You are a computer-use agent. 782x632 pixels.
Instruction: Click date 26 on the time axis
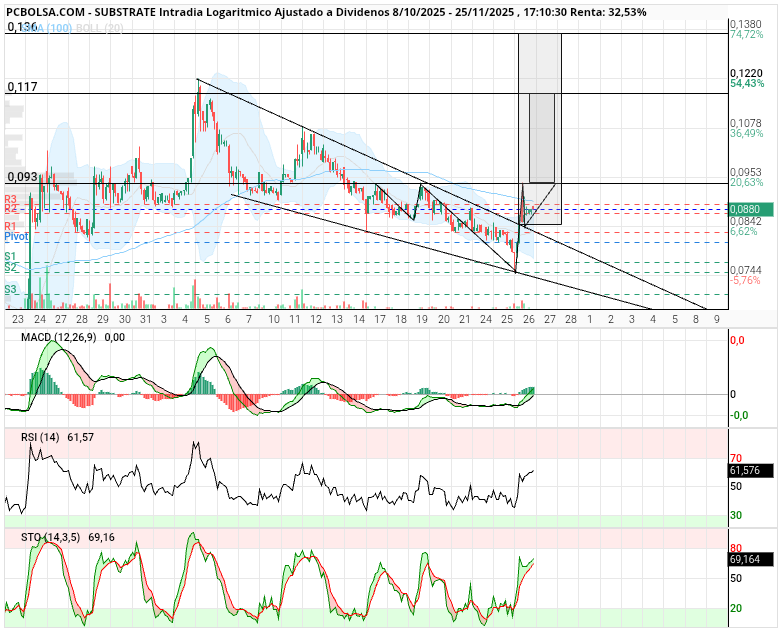[x=527, y=319]
